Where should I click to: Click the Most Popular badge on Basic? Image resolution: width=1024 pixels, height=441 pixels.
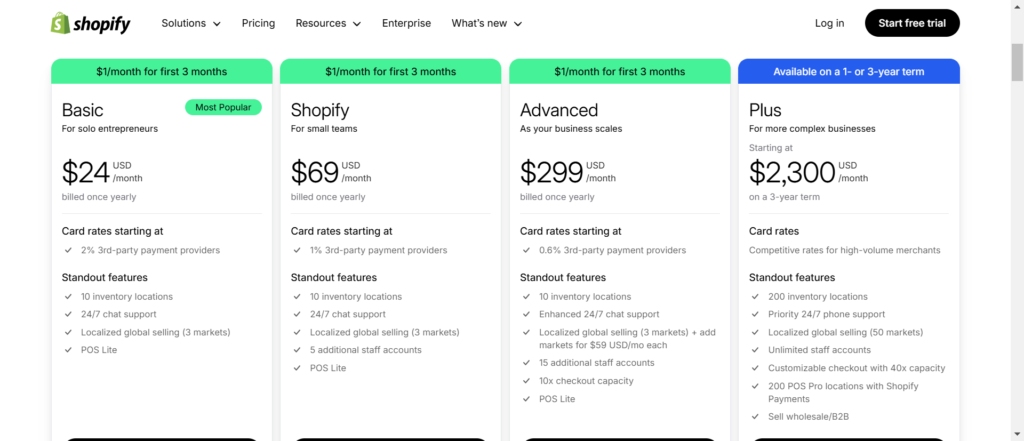(223, 107)
